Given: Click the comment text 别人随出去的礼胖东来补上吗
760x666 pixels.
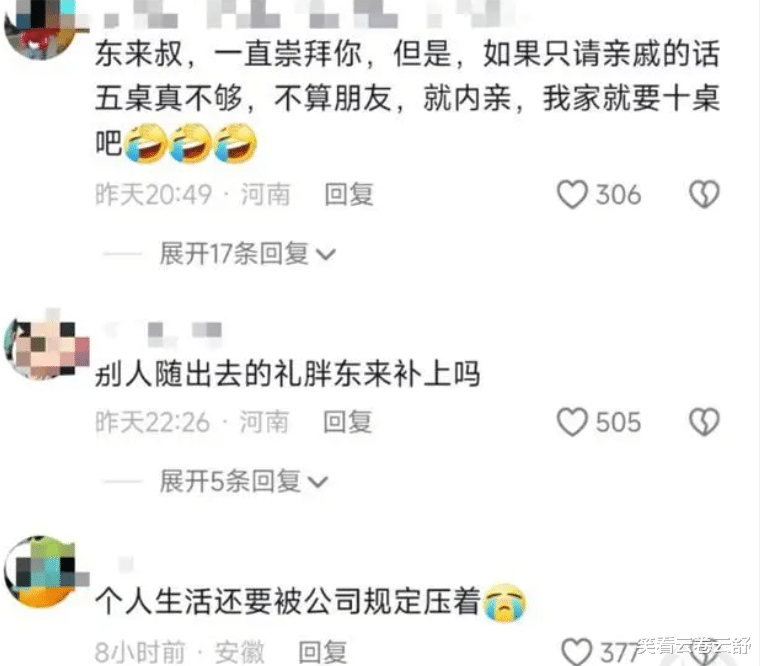Looking at the screenshot, I should (x=287, y=374).
